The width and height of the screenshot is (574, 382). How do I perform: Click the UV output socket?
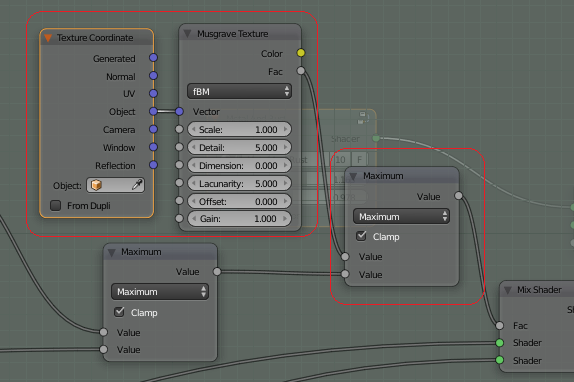click(153, 94)
